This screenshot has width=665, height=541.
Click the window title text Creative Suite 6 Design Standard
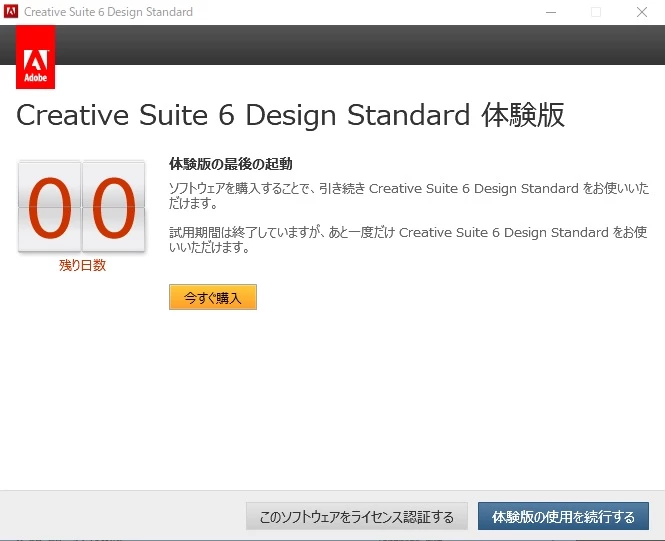click(x=108, y=12)
